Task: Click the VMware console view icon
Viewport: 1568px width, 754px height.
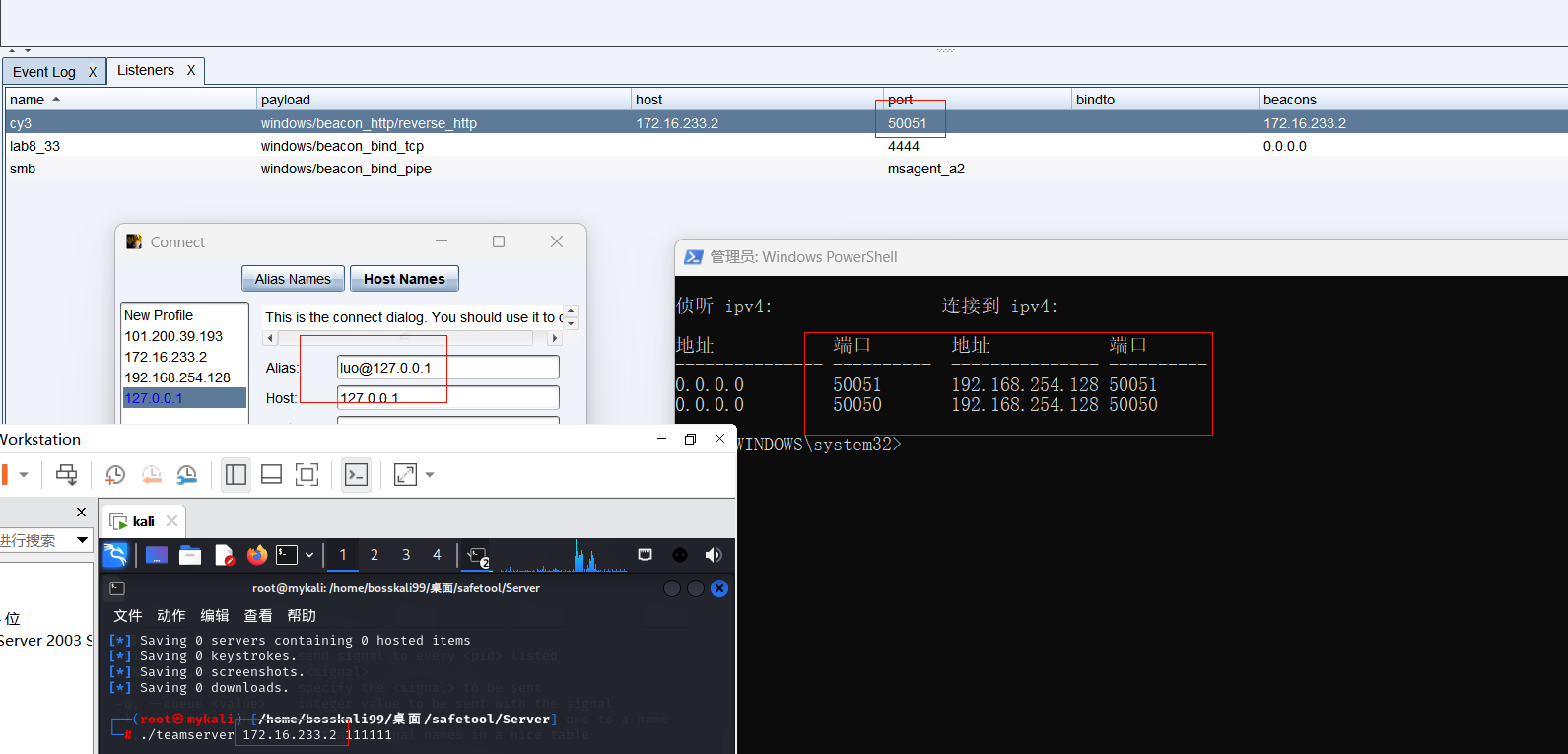Action: click(356, 475)
